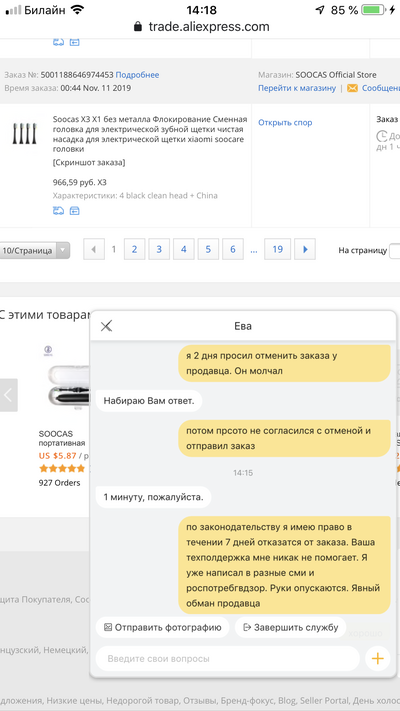Open the brush heads product thumbnail
This screenshot has width=400, height=711.
(x=24, y=134)
